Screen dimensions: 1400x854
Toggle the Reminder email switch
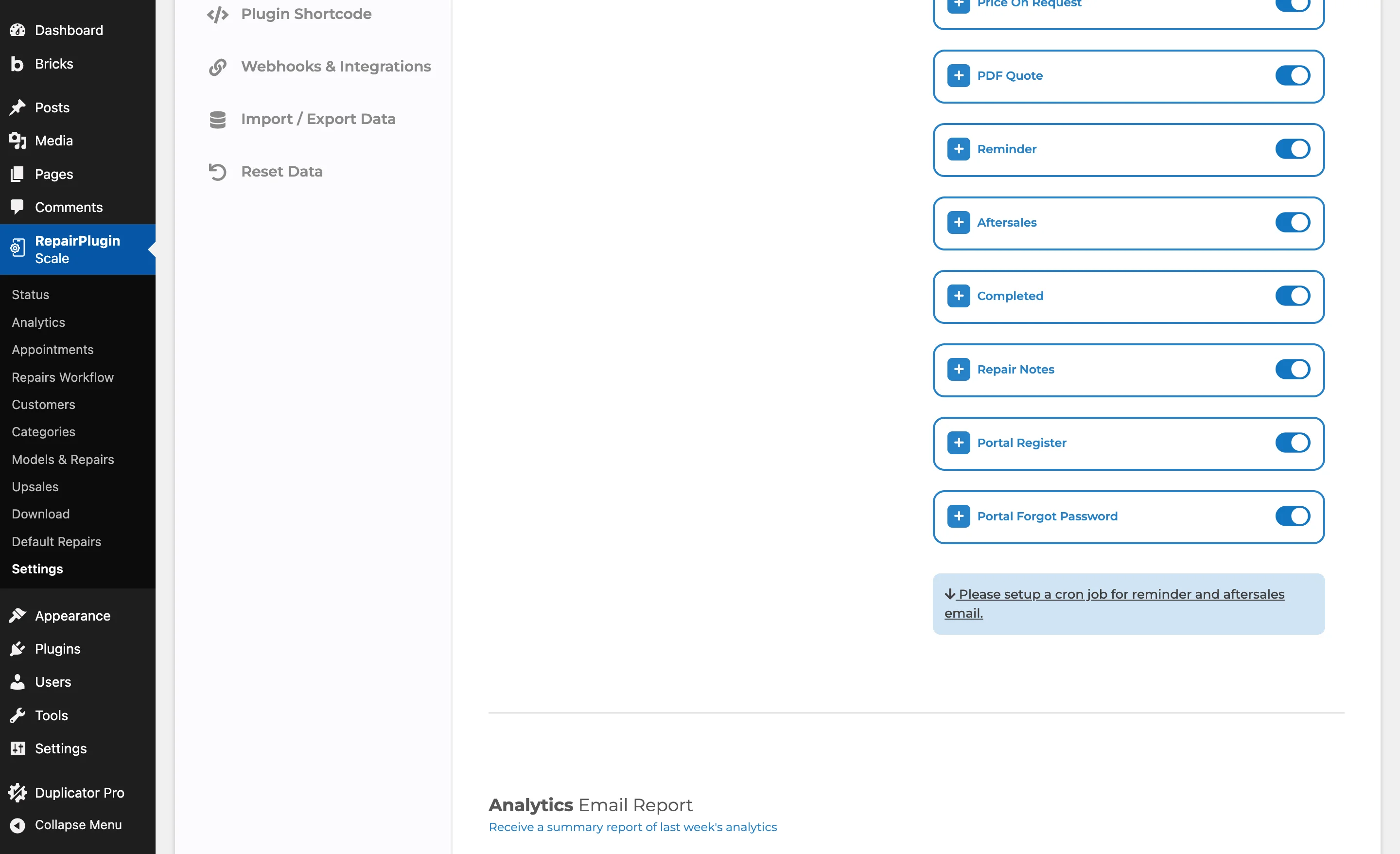tap(1293, 149)
